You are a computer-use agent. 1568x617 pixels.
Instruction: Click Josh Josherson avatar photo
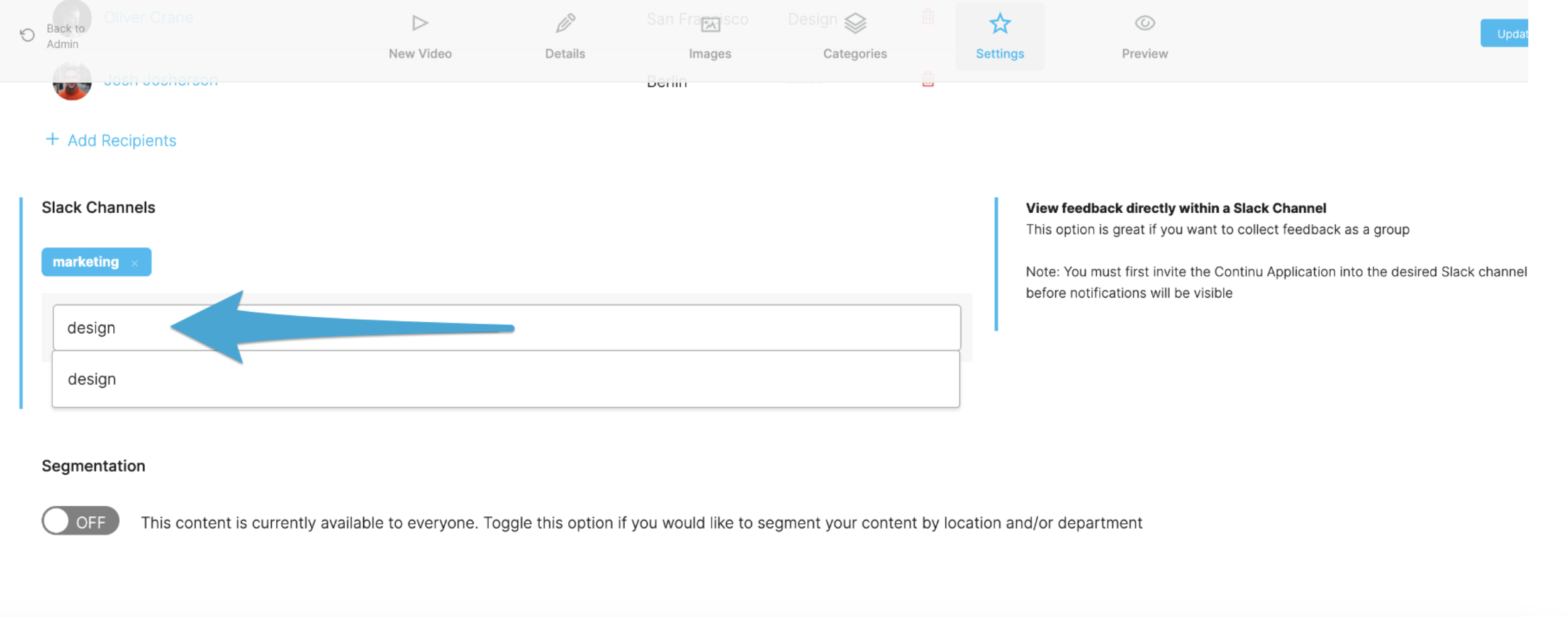(x=72, y=81)
